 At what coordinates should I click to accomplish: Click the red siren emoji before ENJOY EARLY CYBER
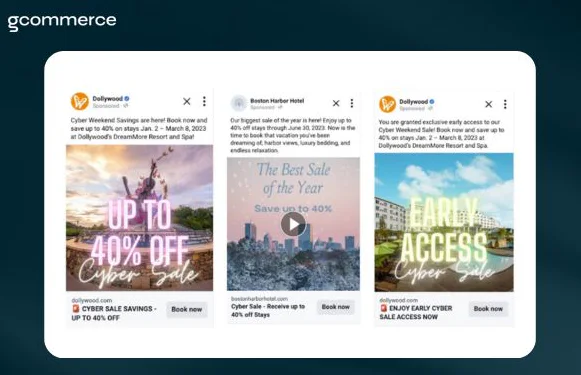[x=384, y=308]
